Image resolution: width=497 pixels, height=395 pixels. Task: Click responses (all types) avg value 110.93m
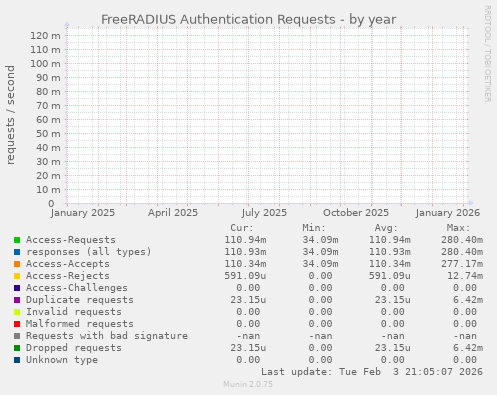(390, 252)
